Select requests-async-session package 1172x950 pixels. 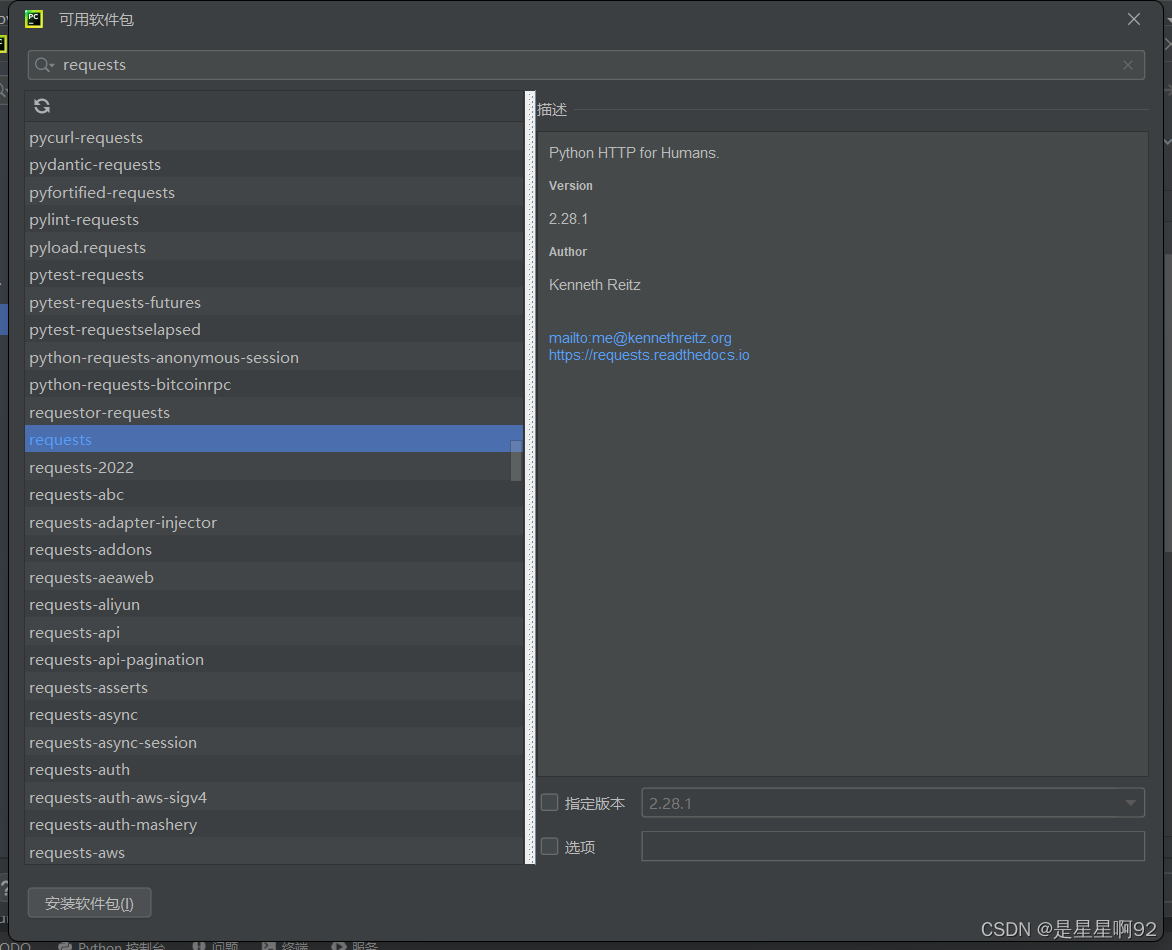coord(274,742)
